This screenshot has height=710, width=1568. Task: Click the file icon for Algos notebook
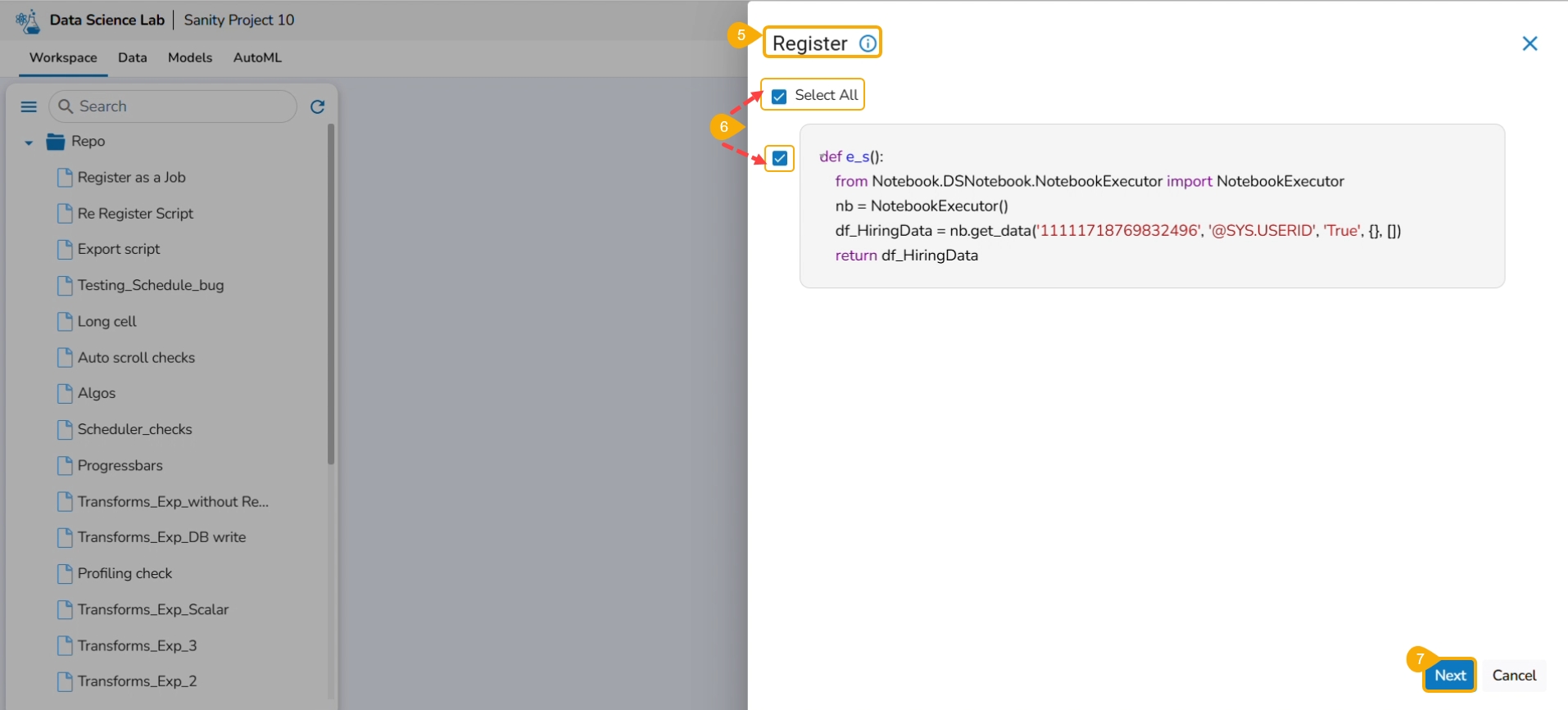tap(65, 394)
